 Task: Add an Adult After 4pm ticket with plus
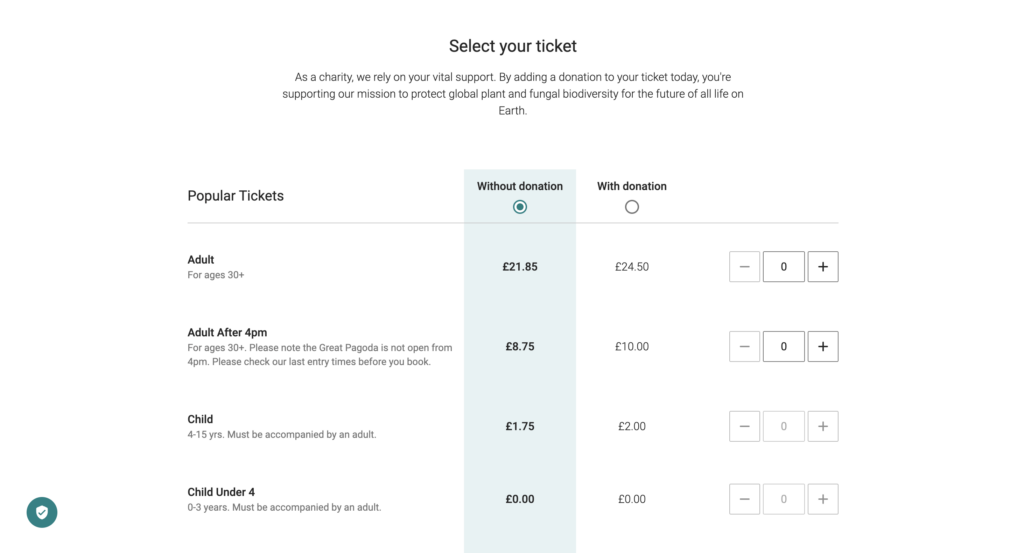(x=823, y=347)
